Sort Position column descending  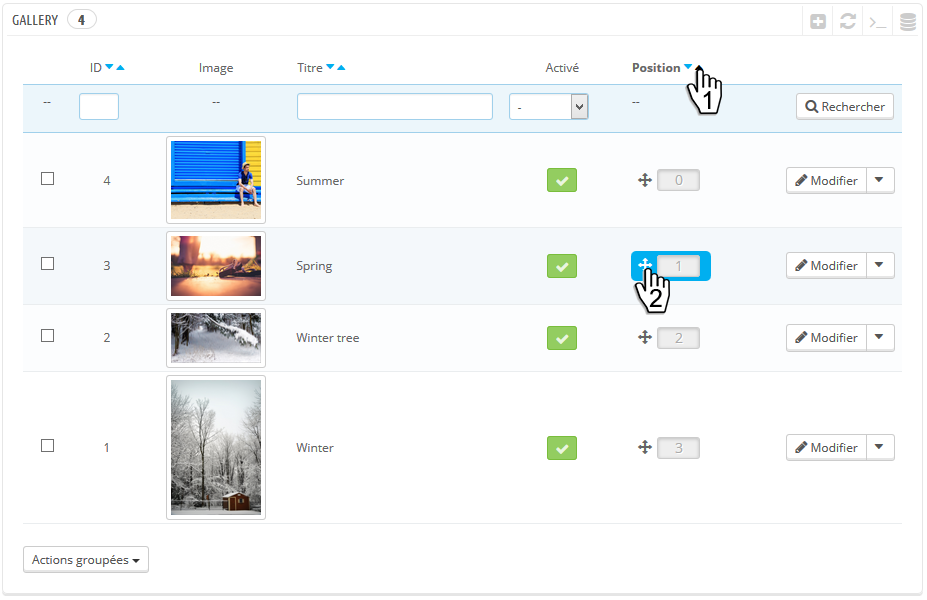point(688,67)
